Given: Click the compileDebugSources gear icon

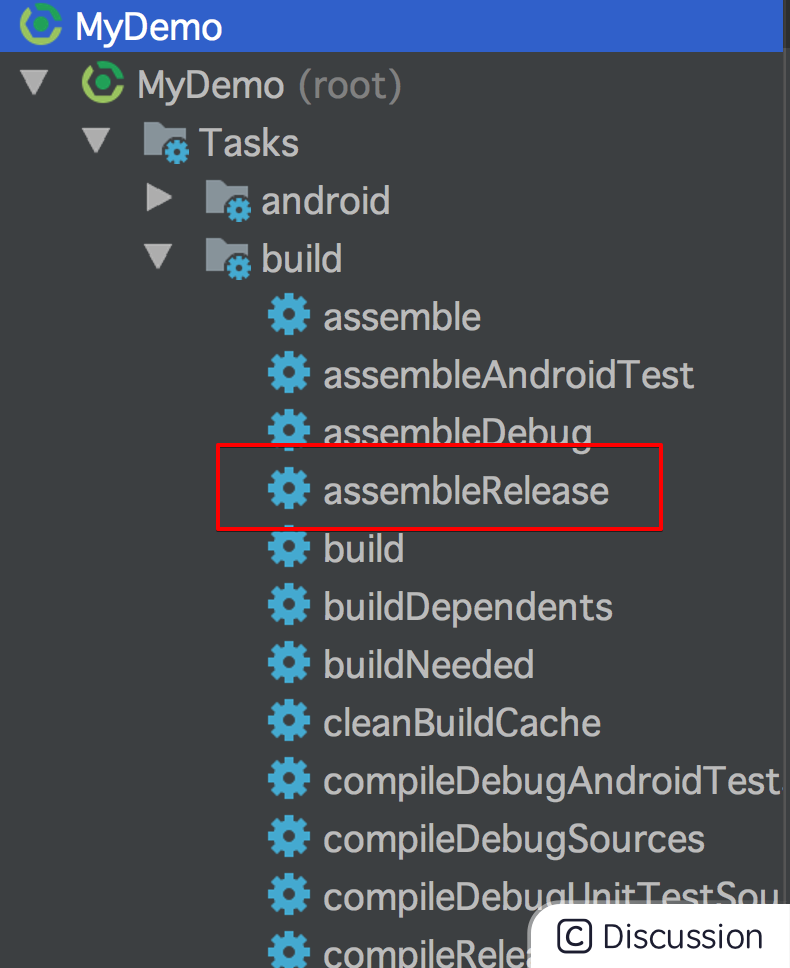Looking at the screenshot, I should tap(288, 836).
